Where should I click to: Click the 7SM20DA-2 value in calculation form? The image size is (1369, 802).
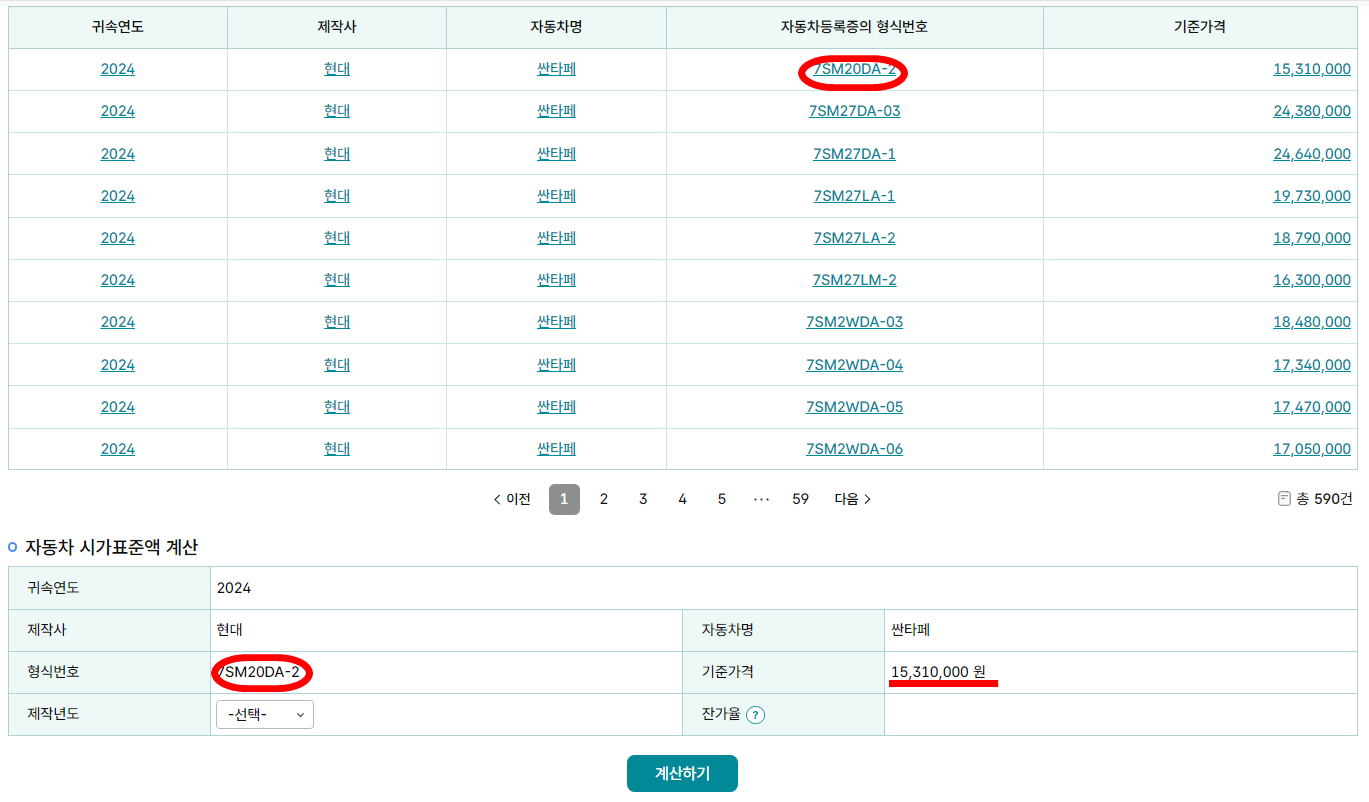coord(259,672)
